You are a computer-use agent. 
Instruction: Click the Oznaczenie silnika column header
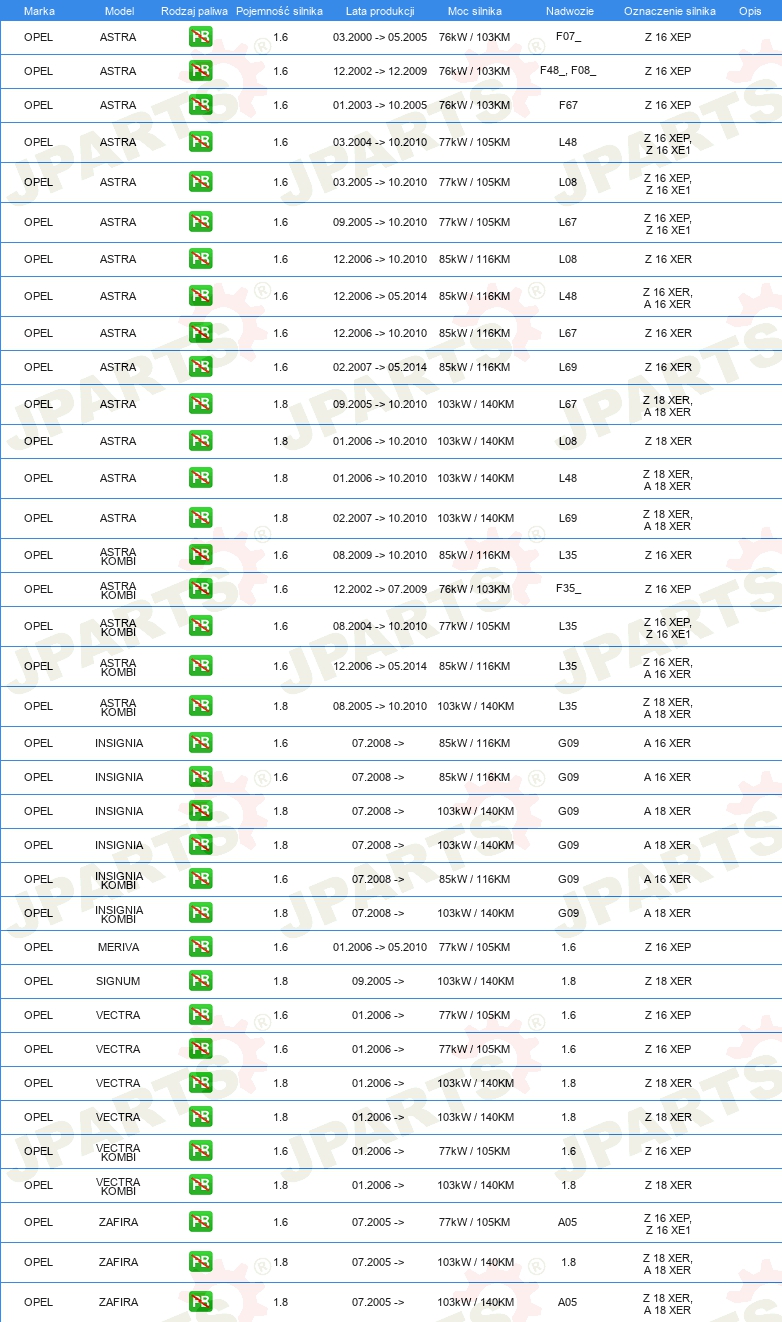[669, 11]
